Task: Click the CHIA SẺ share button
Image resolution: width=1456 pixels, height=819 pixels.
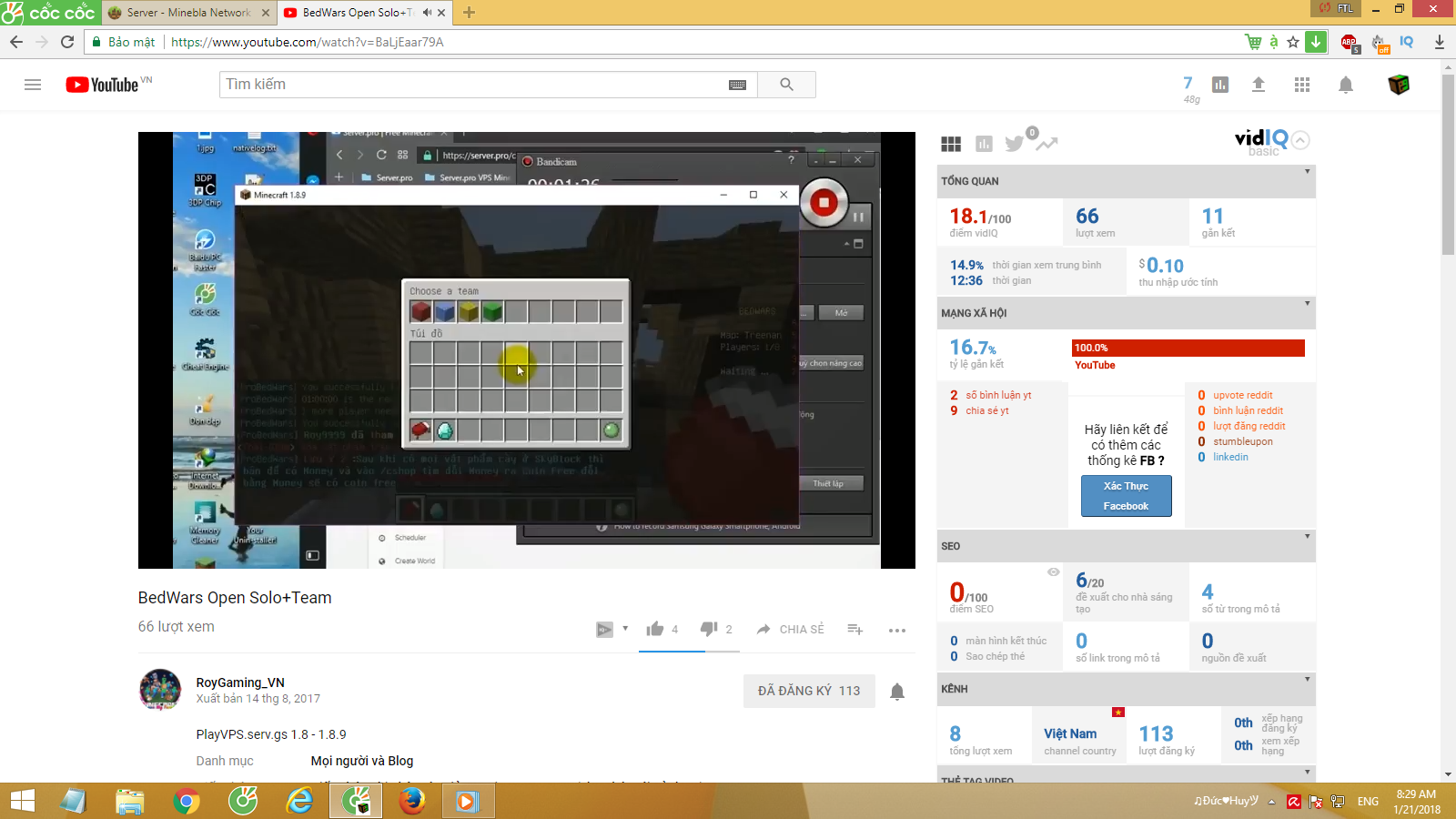Action: (x=790, y=629)
